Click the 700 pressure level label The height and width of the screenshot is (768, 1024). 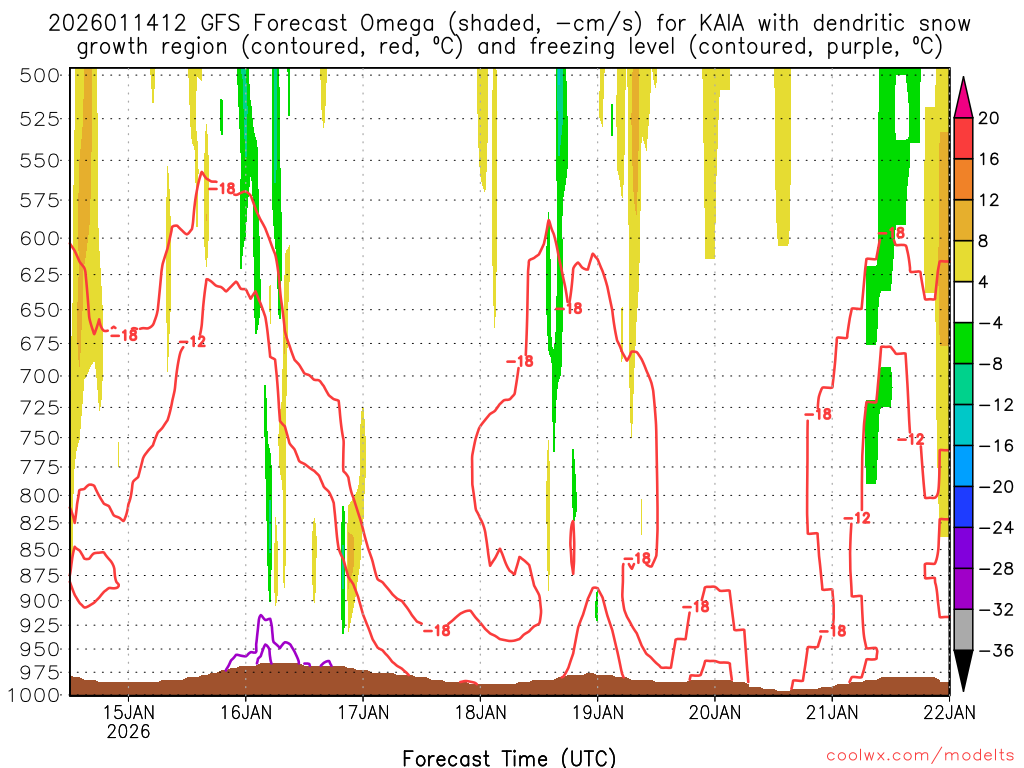point(40,376)
